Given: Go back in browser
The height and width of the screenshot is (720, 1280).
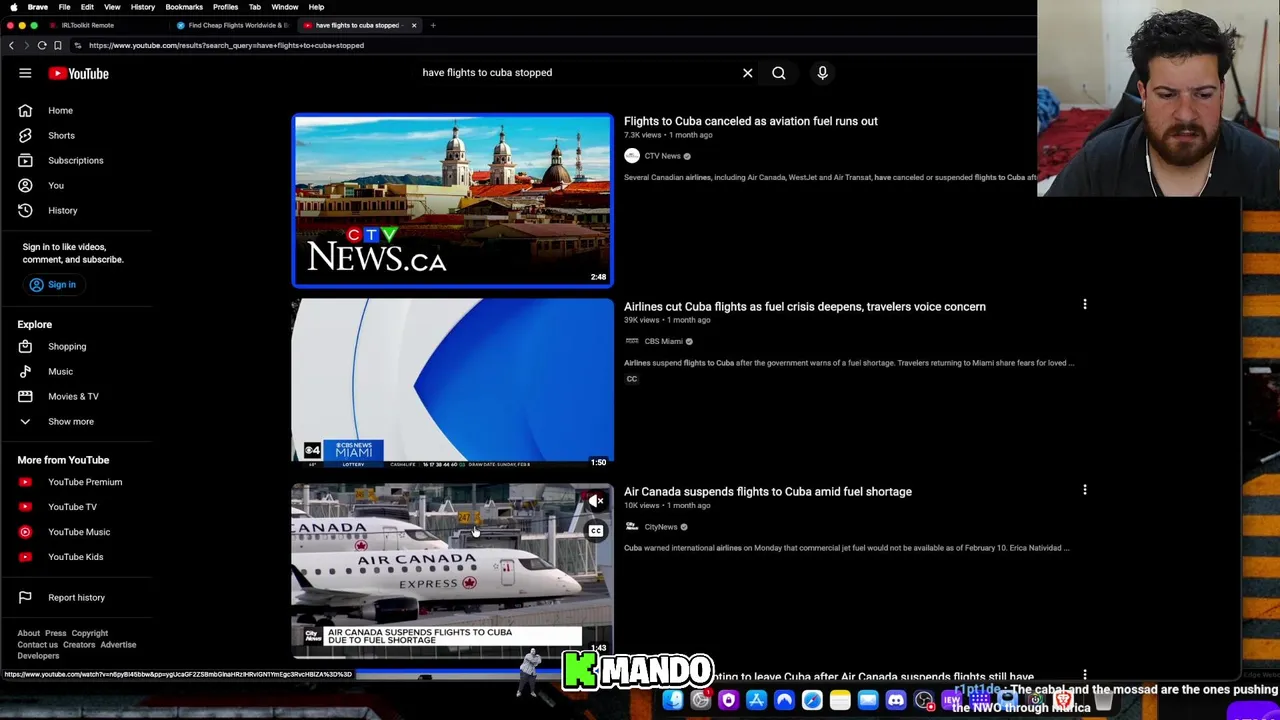Looking at the screenshot, I should tap(11, 45).
